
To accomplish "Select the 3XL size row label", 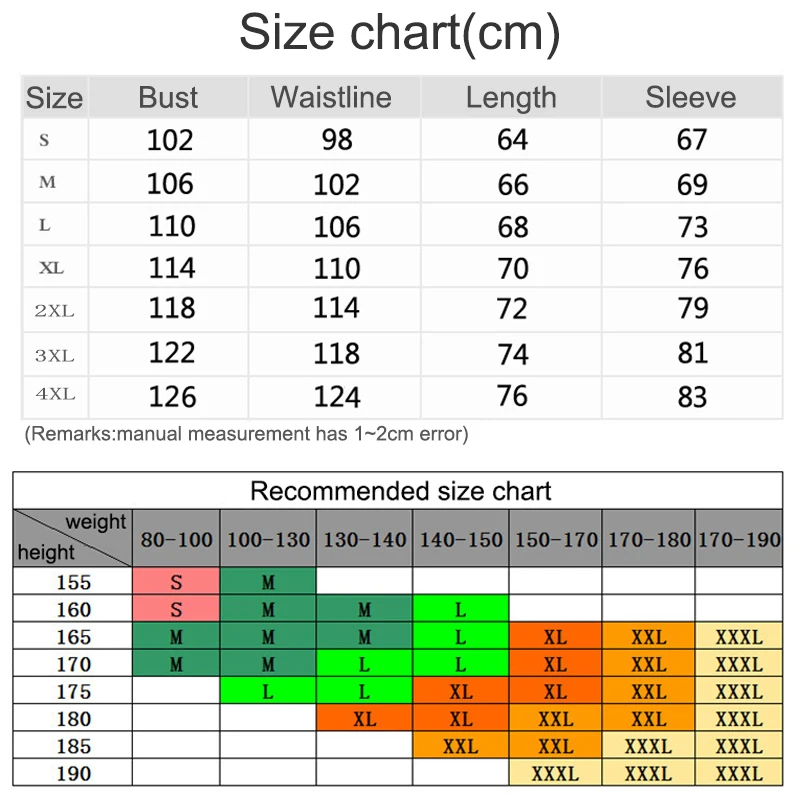I will click(x=55, y=354).
